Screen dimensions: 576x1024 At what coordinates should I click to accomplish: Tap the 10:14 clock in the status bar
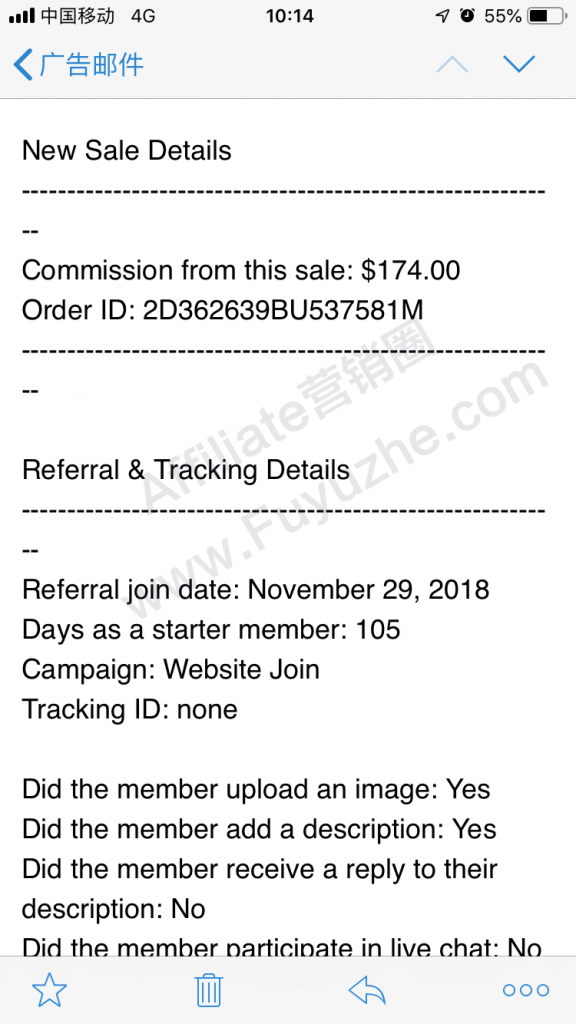(x=289, y=16)
